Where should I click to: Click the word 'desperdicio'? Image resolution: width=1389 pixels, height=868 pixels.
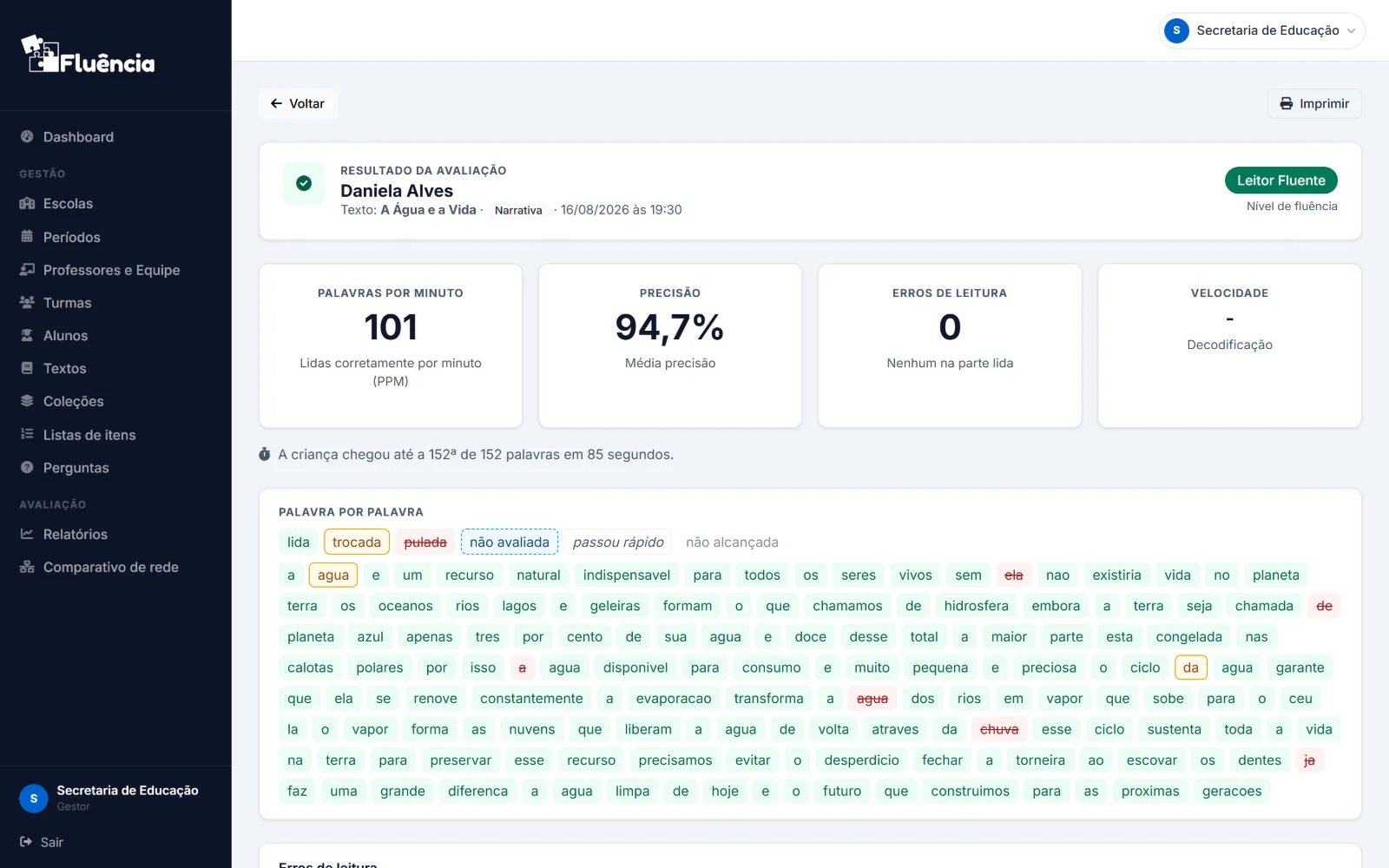click(862, 760)
